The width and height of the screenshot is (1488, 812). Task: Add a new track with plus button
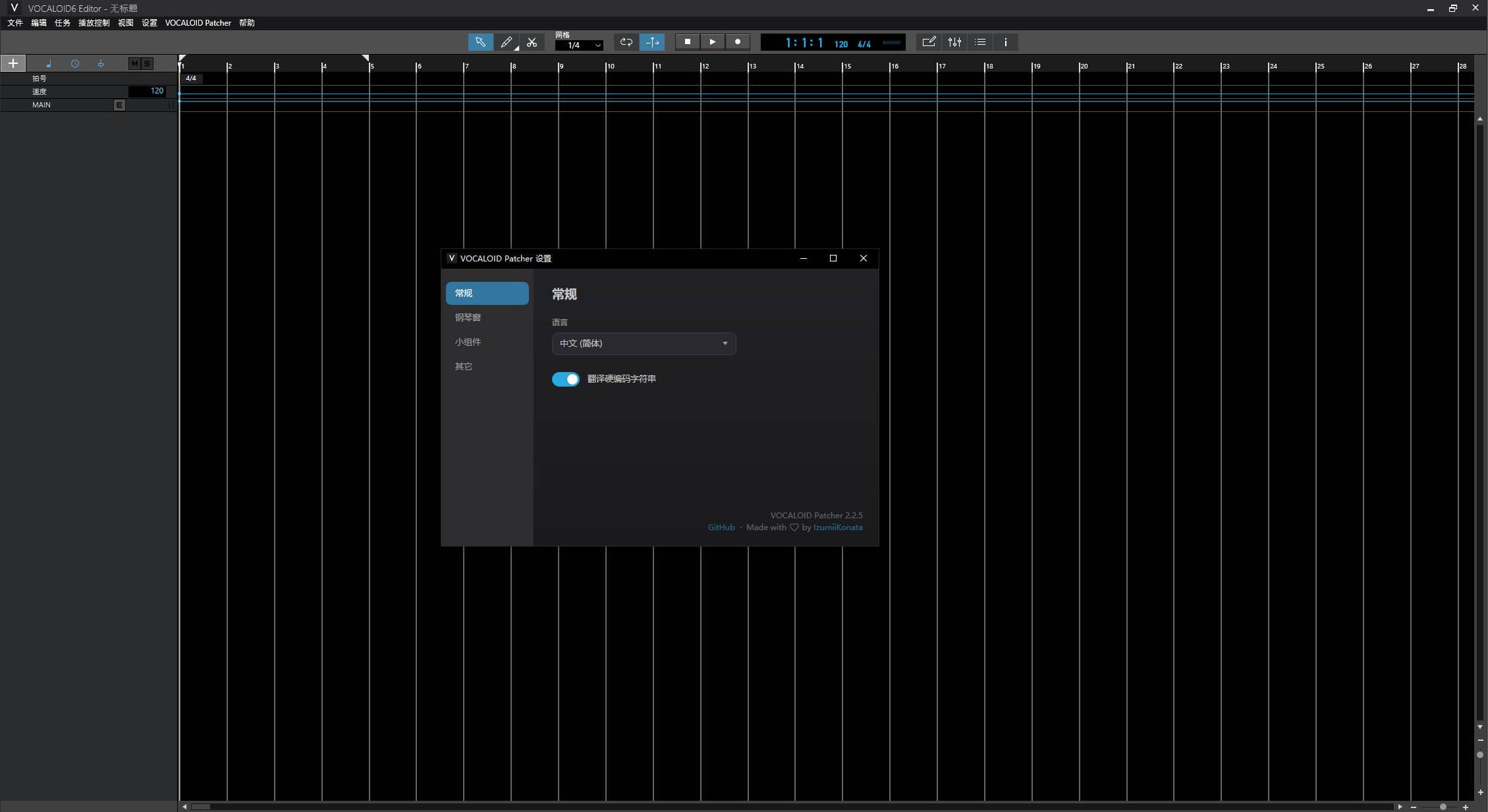tap(13, 63)
